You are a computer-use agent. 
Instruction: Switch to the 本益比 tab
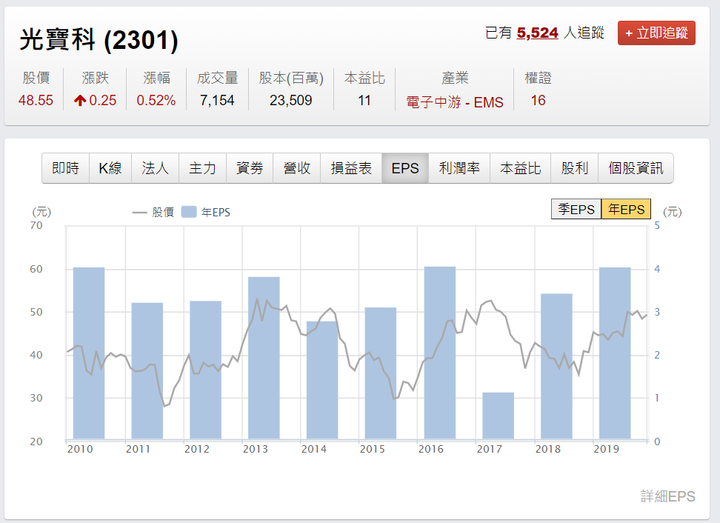click(520, 168)
